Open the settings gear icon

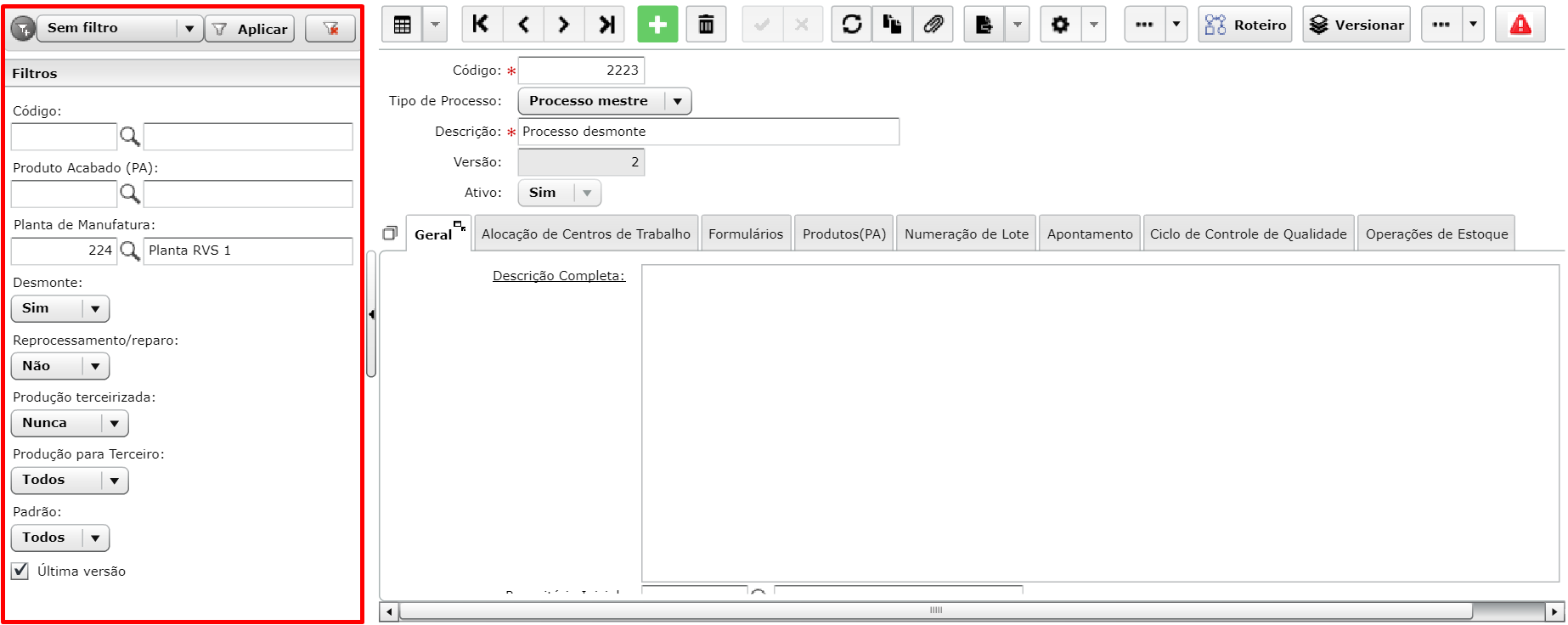1060,25
